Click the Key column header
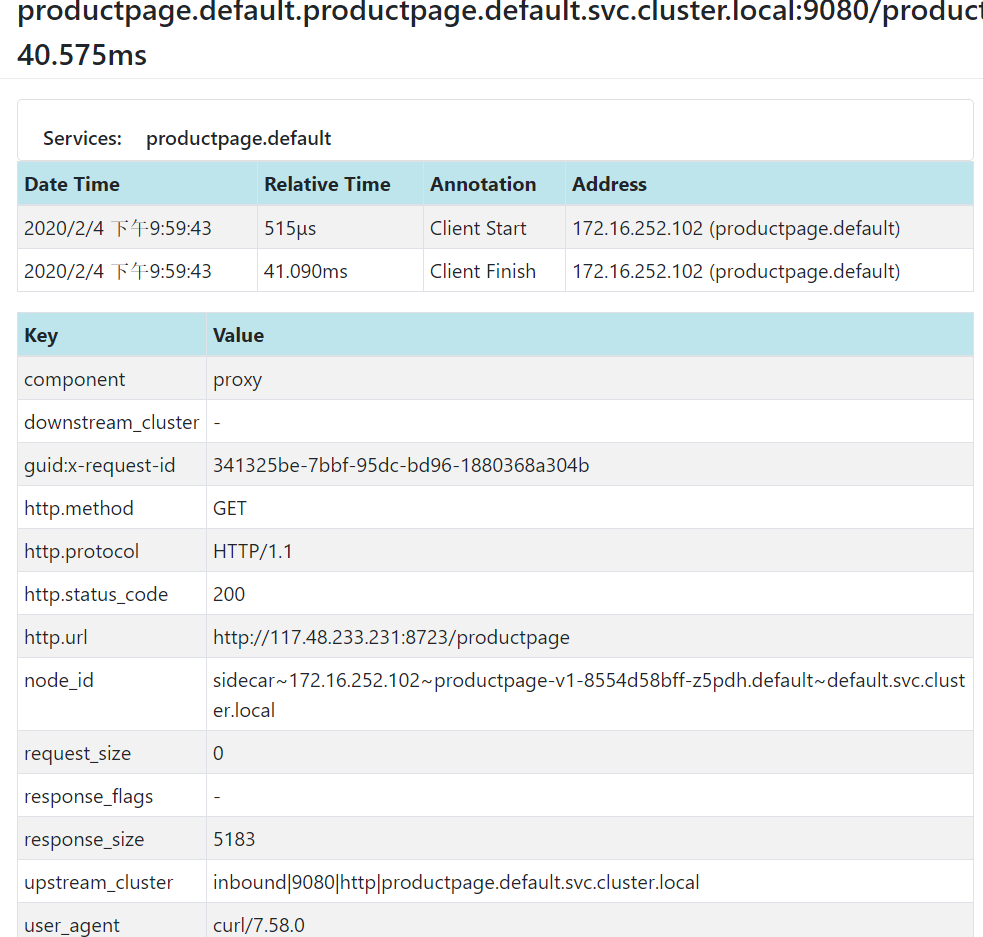983x937 pixels. pos(41,335)
